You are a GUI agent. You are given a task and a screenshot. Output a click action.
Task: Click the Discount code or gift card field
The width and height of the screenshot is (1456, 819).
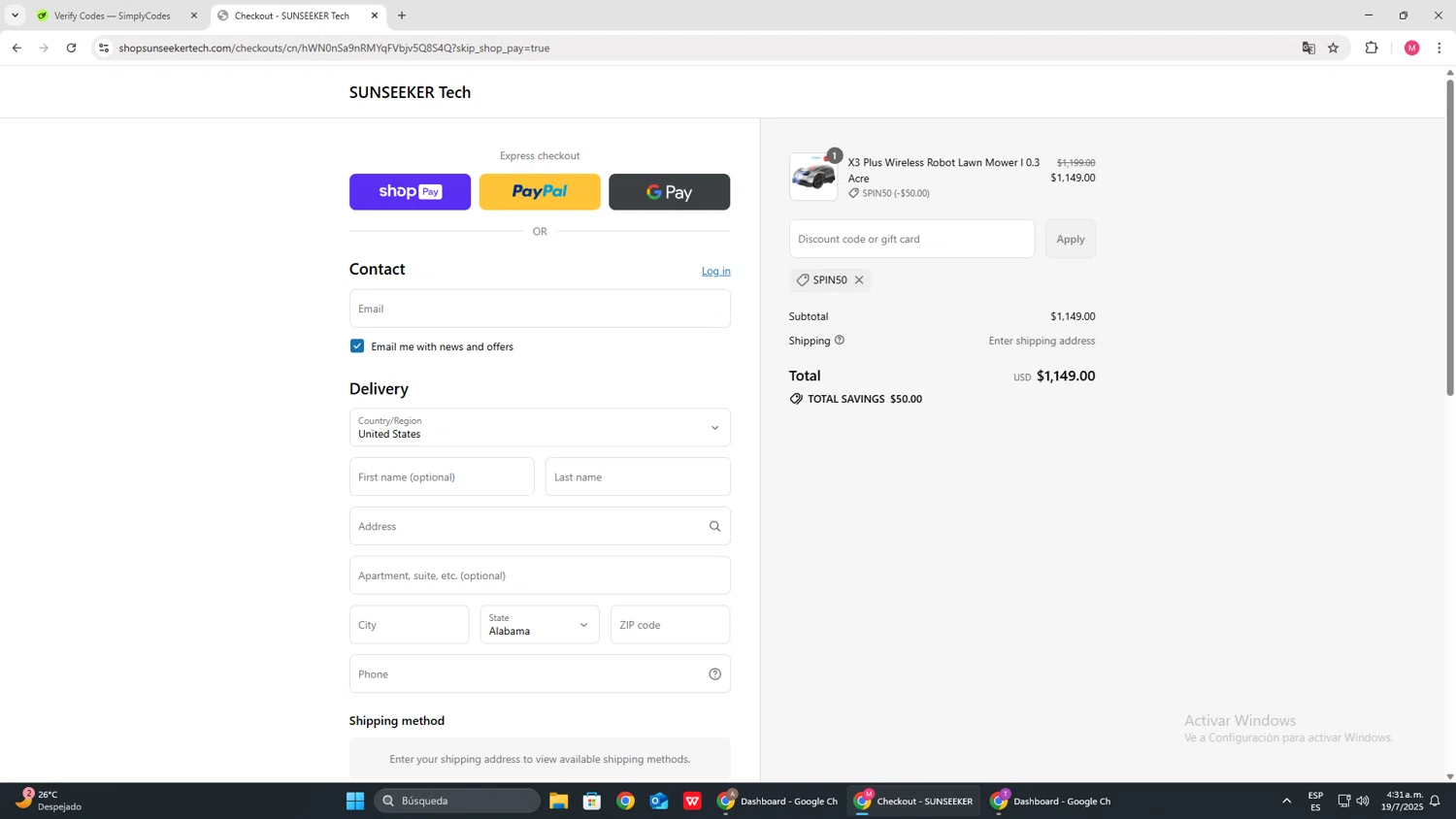pyautogui.click(x=911, y=239)
